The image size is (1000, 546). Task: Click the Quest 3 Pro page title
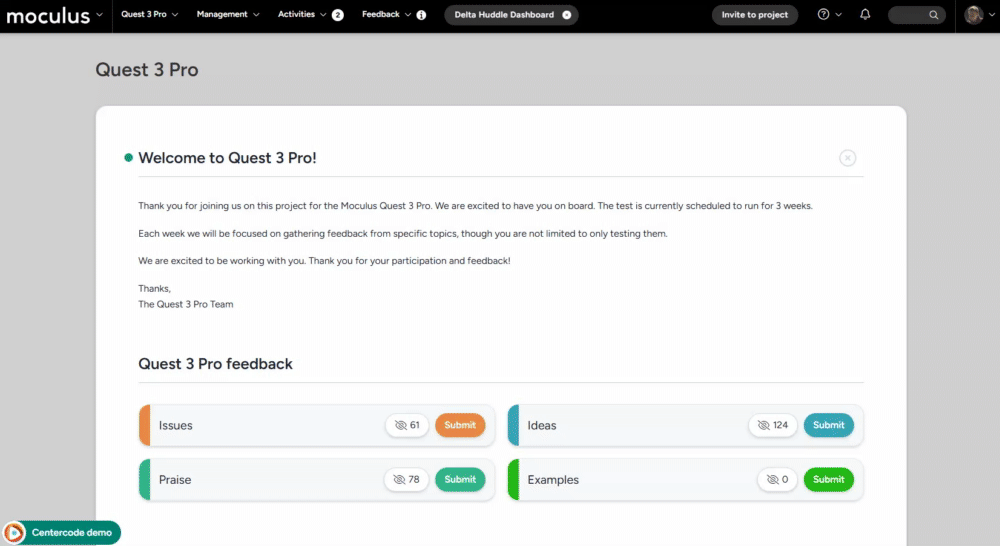click(147, 70)
